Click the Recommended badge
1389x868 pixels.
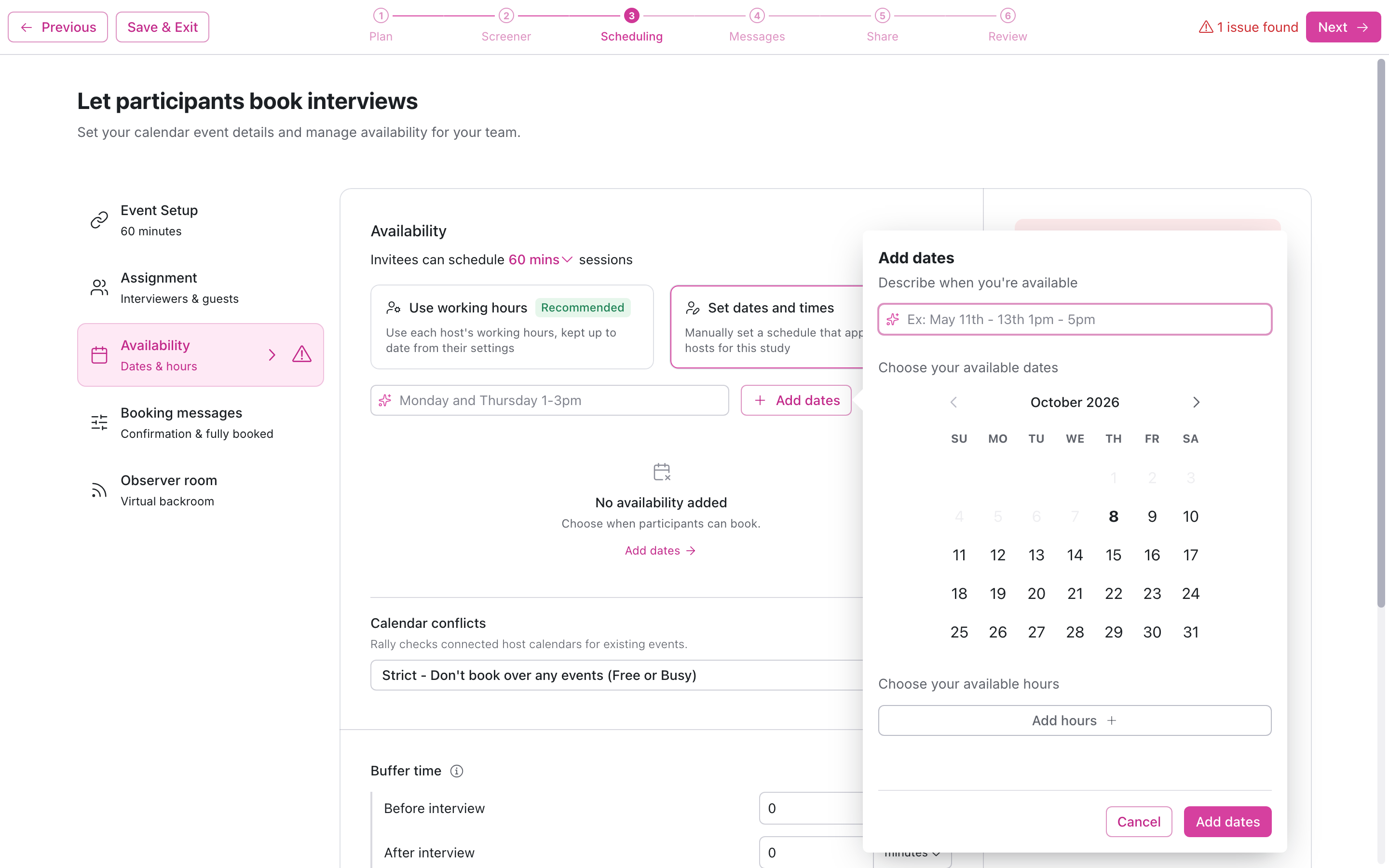(583, 308)
